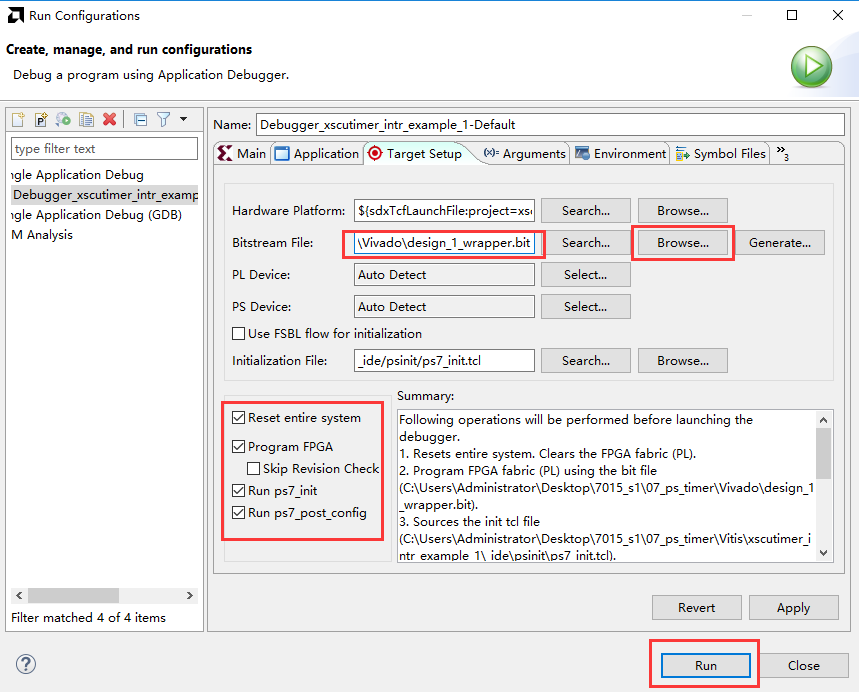Switch to the Main tab
This screenshot has height=692, width=859.
[242, 153]
